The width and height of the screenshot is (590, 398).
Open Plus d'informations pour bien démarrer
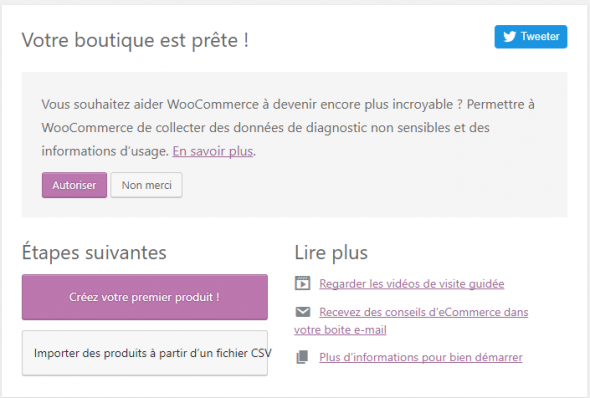(421, 357)
